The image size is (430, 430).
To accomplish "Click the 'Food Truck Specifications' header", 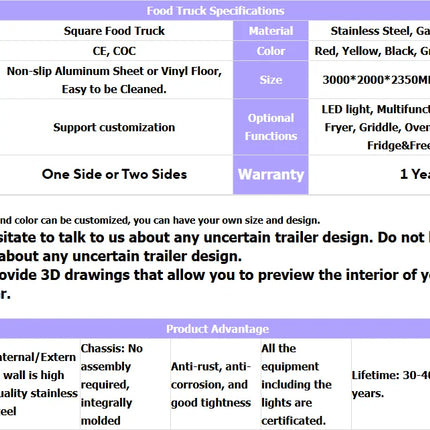I will pyautogui.click(x=215, y=10).
